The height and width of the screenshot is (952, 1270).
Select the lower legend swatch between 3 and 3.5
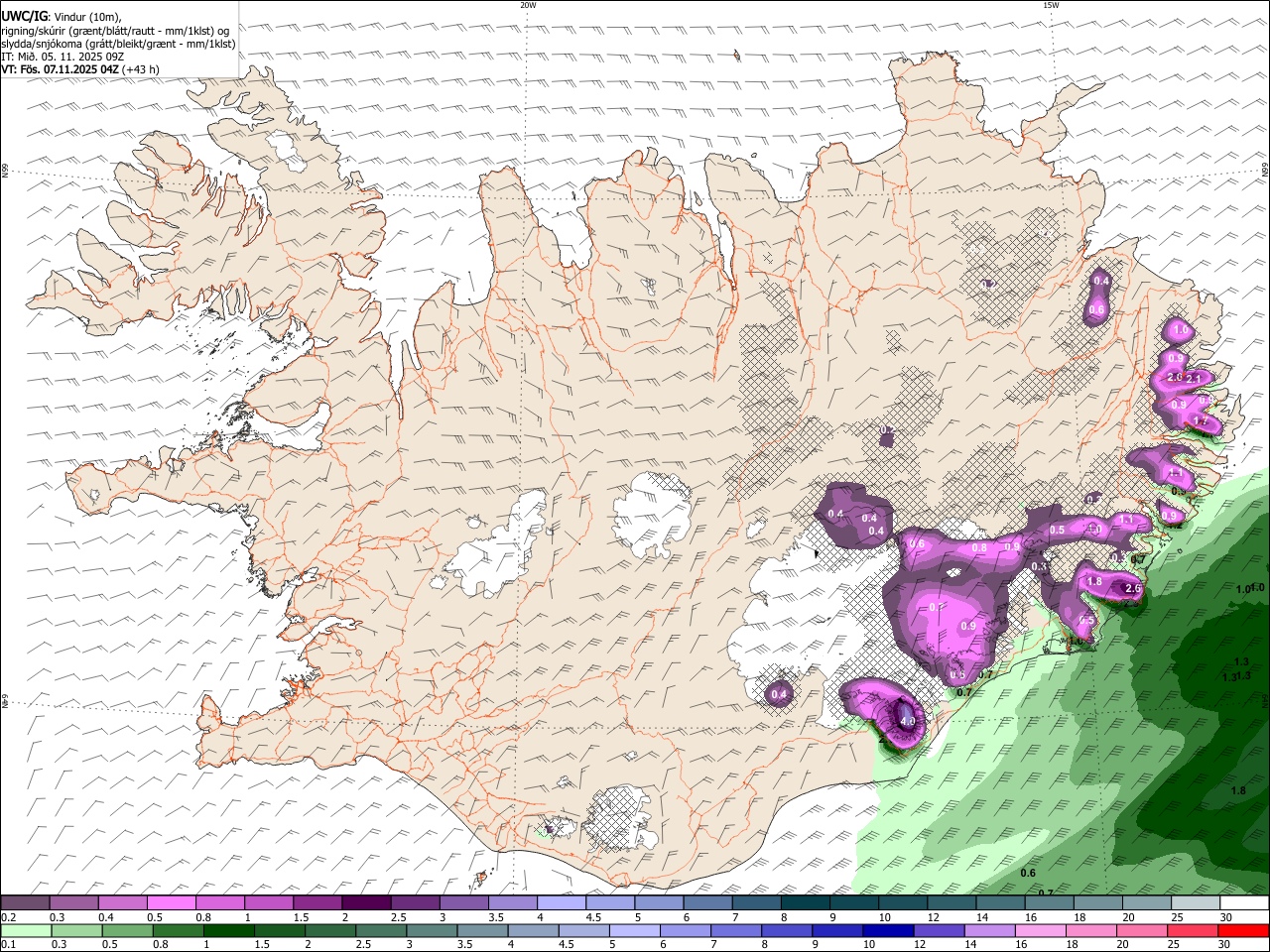[431, 930]
